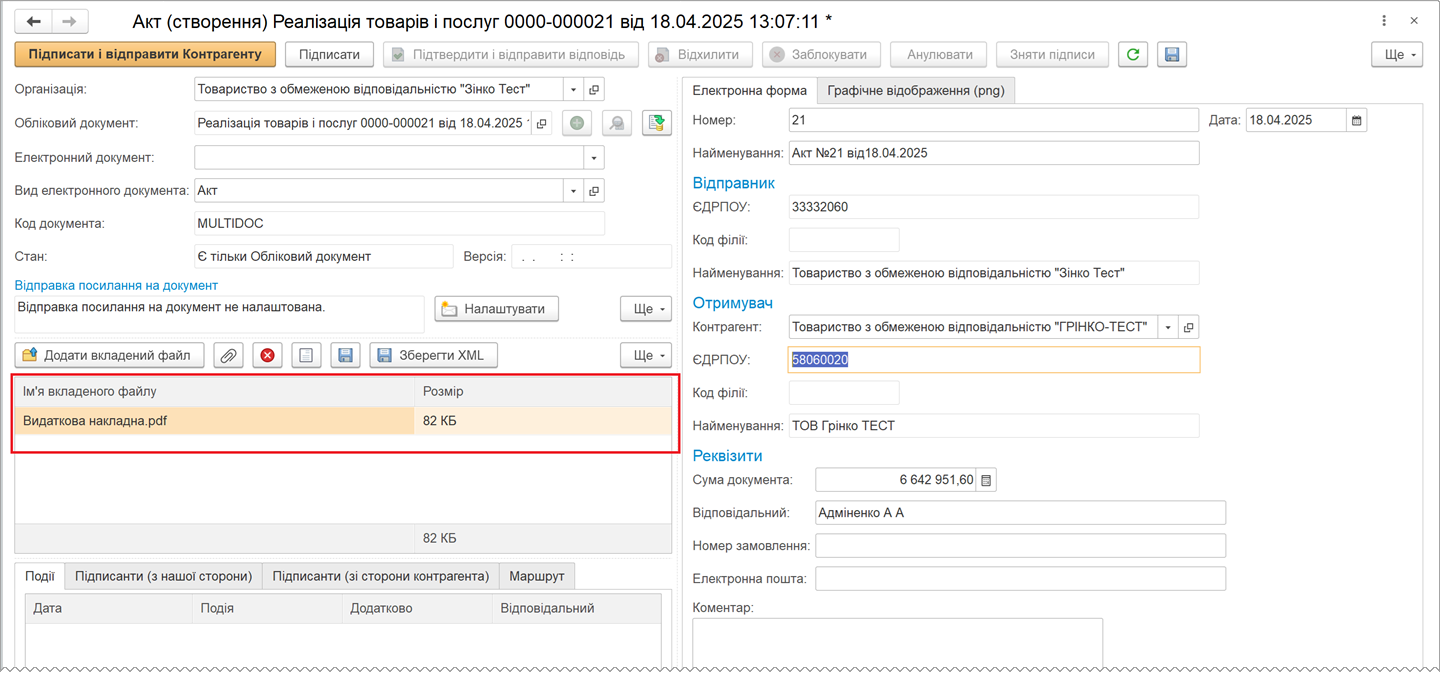The width and height of the screenshot is (1440, 674).
Task: Click the Підписати button
Action: click(x=330, y=54)
